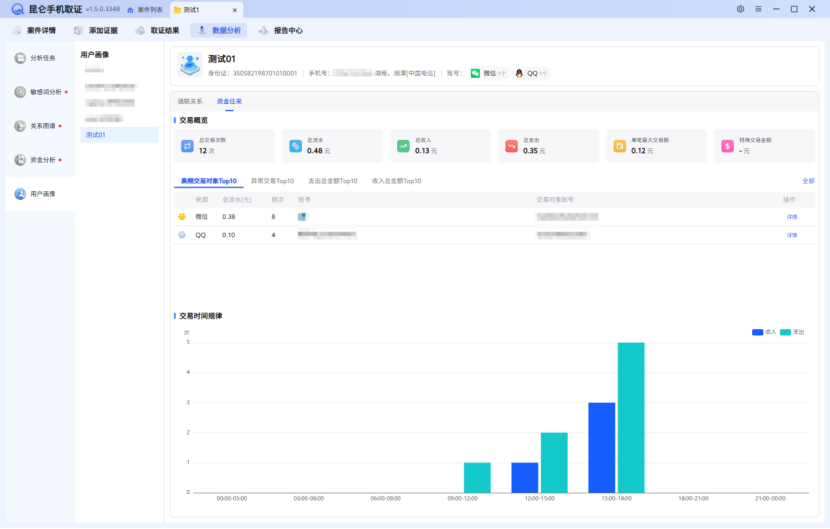This screenshot has height=529, width=830.
Task: Switch to the 收入总金额Top10 tab
Action: click(396, 181)
